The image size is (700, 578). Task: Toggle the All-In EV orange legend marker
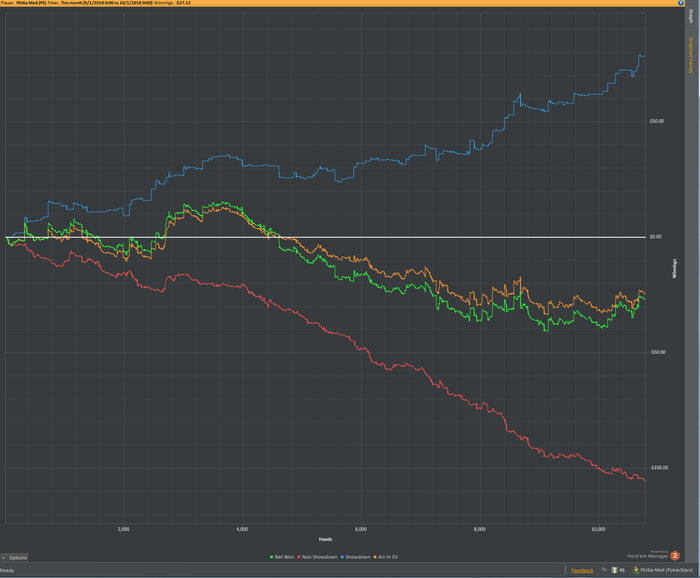coord(375,557)
